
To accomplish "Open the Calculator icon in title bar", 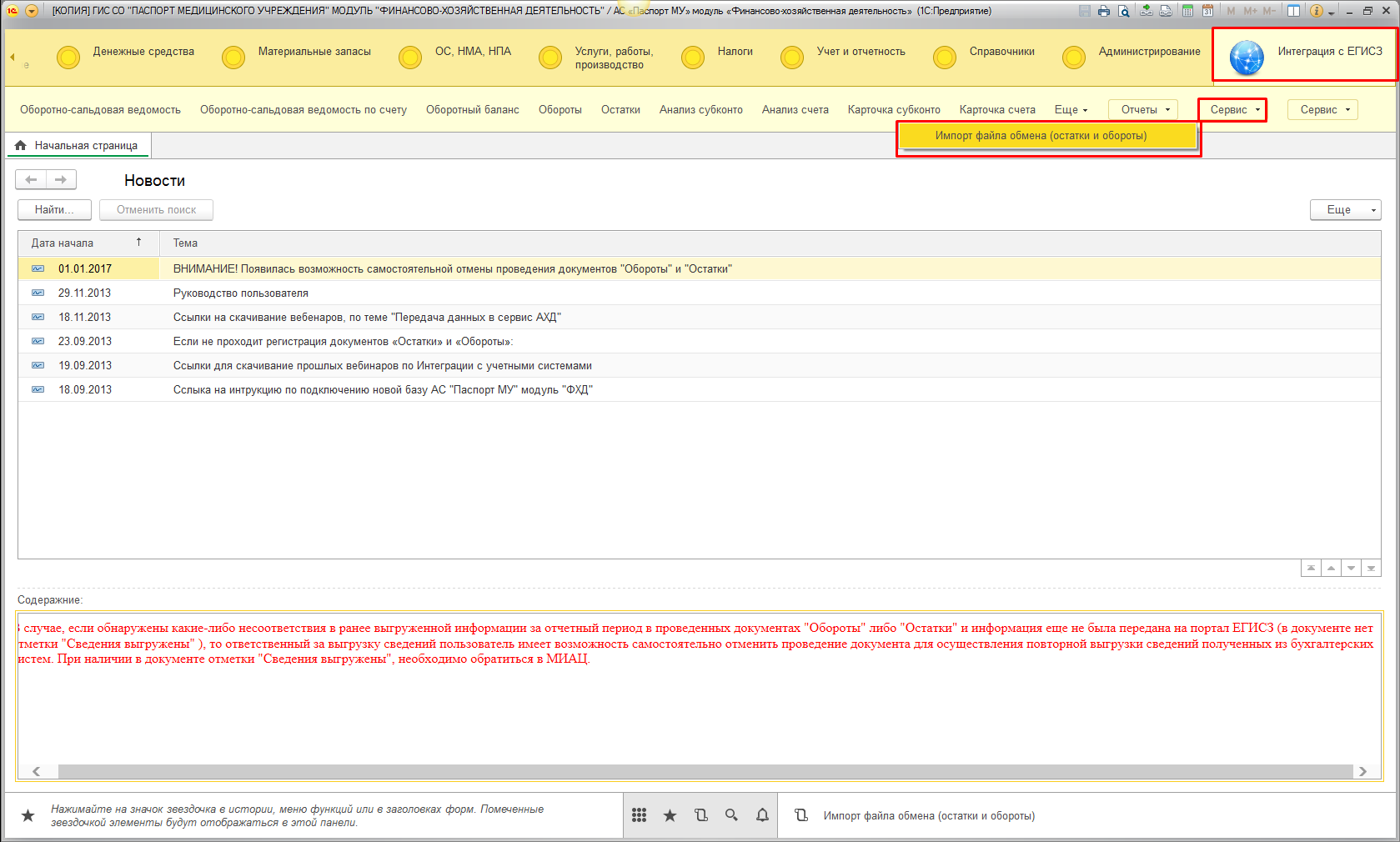I will [x=1187, y=11].
